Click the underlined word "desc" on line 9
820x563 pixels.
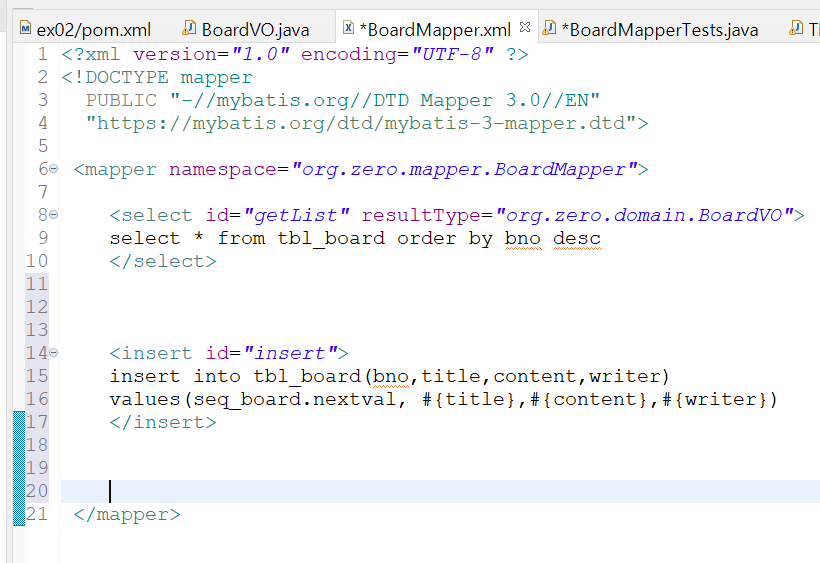click(577, 238)
